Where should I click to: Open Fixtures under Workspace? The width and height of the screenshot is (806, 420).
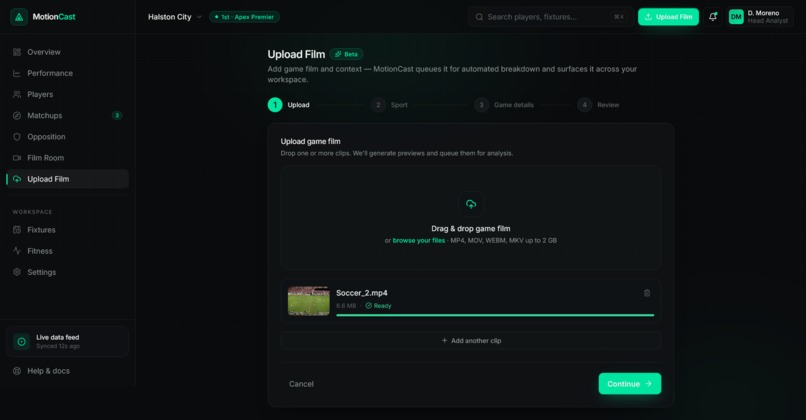click(x=67, y=230)
